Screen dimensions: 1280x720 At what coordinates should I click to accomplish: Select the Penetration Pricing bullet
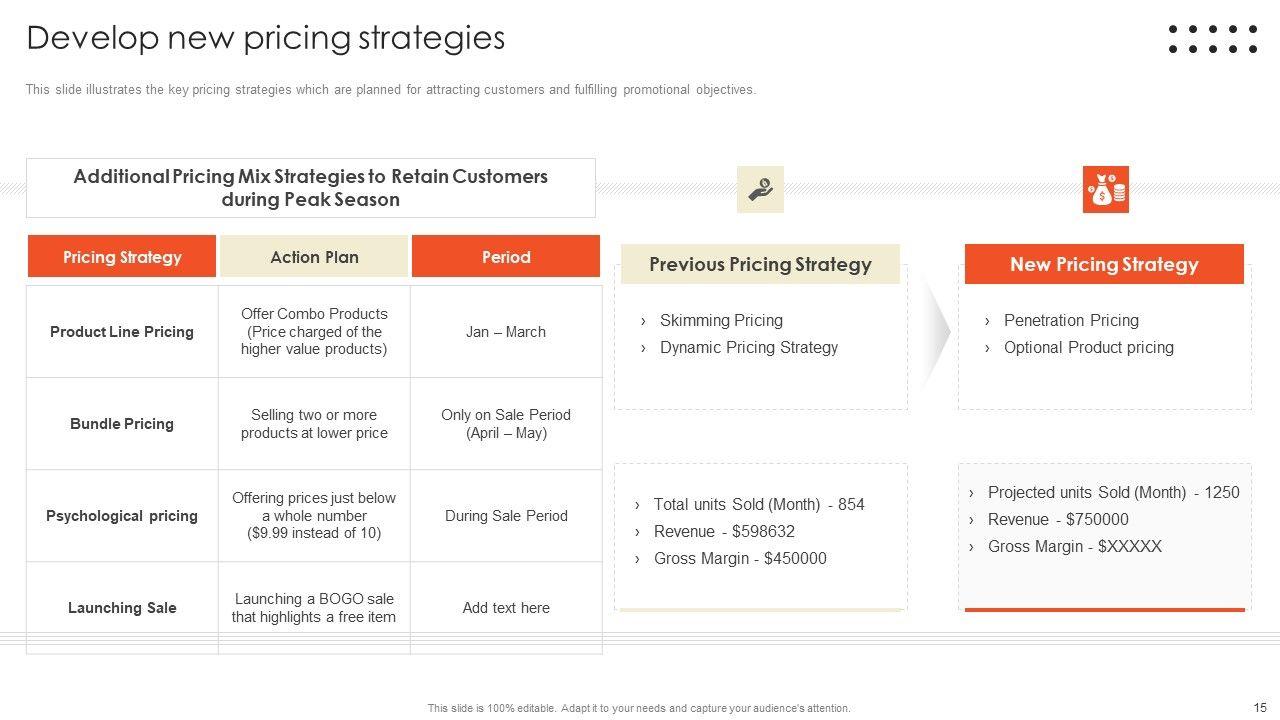point(1071,321)
